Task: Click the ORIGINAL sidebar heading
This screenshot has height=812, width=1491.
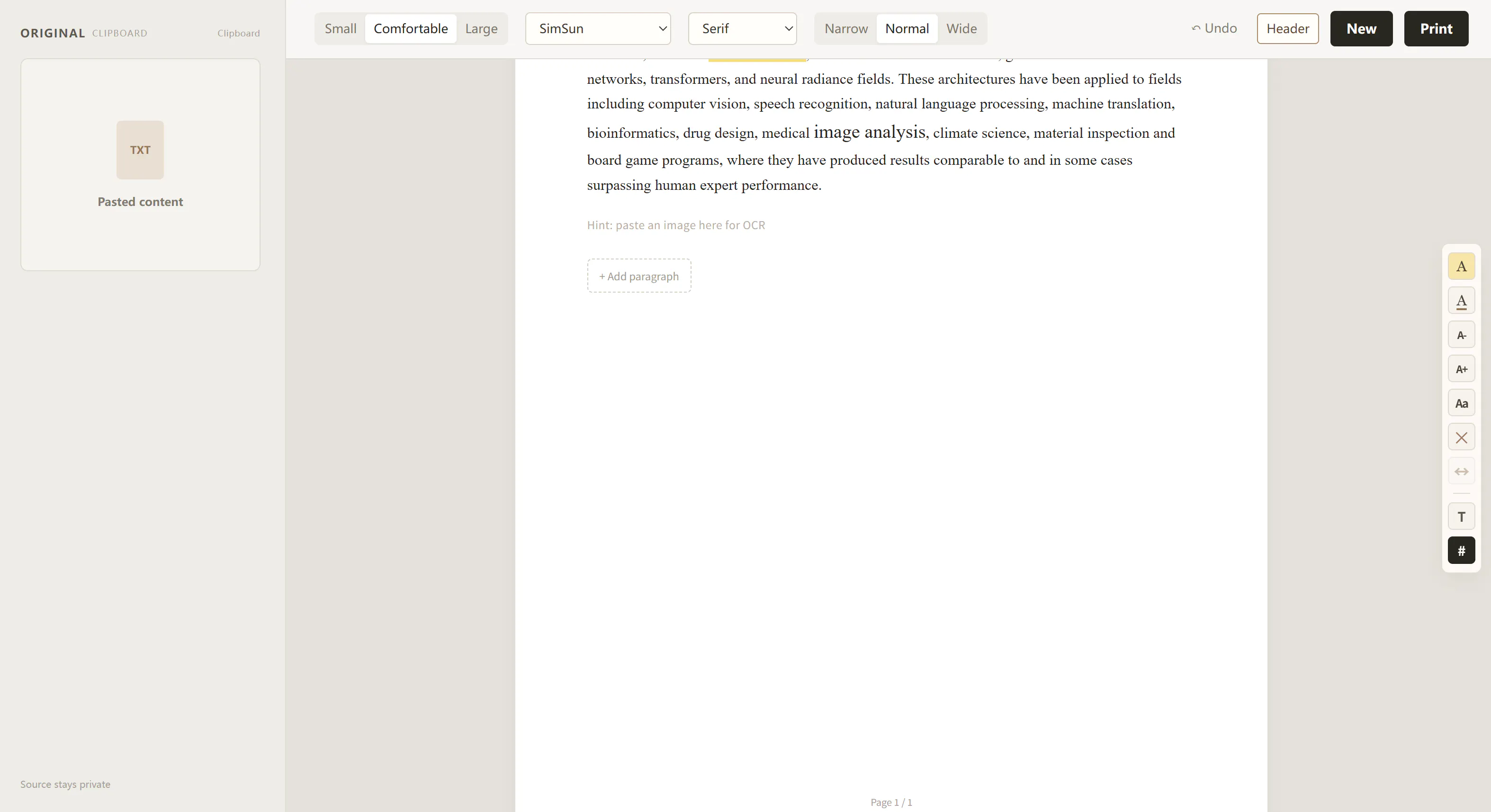Action: point(53,33)
